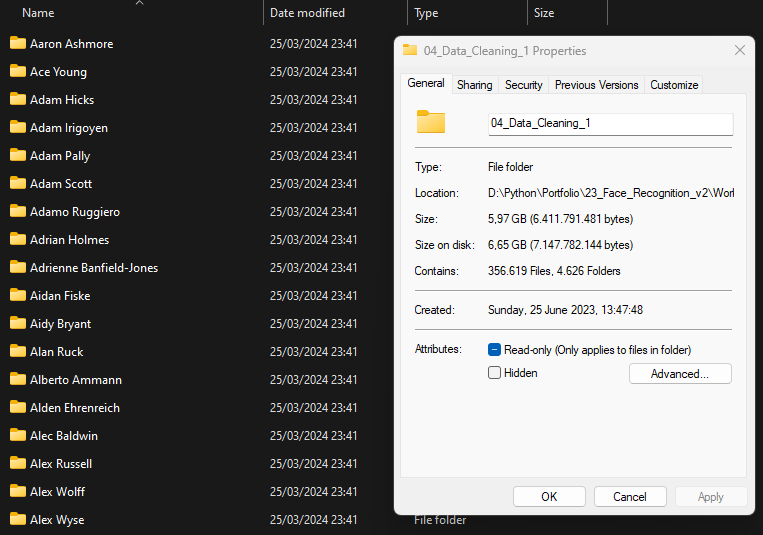The image size is (763, 535).
Task: Select the Alberto Ammann folder name
Action: (x=76, y=380)
